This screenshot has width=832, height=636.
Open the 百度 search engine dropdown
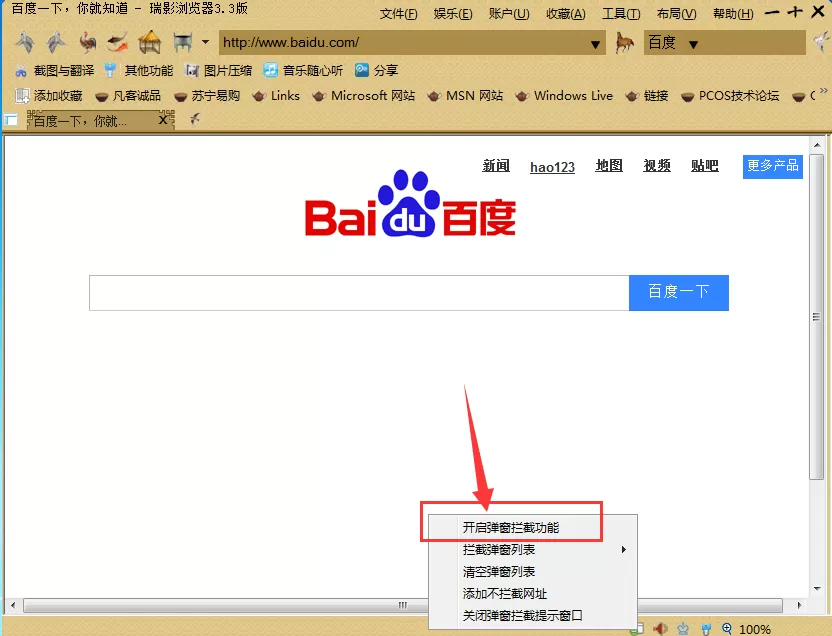coord(693,45)
